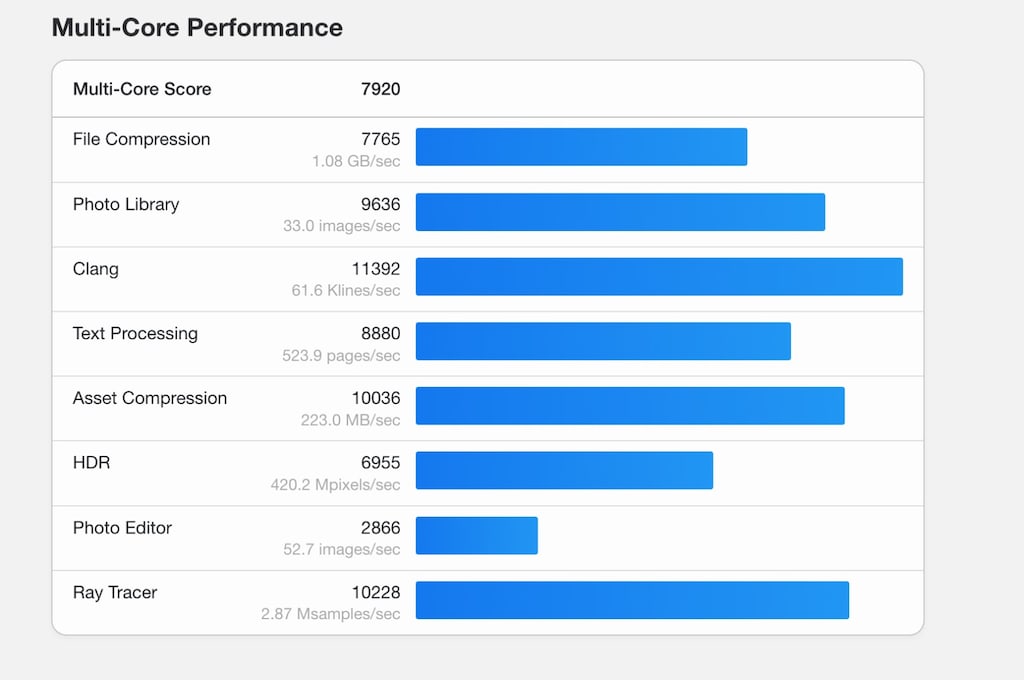Viewport: 1024px width, 680px height.
Task: Click the Asset Compression label
Action: click(x=150, y=398)
